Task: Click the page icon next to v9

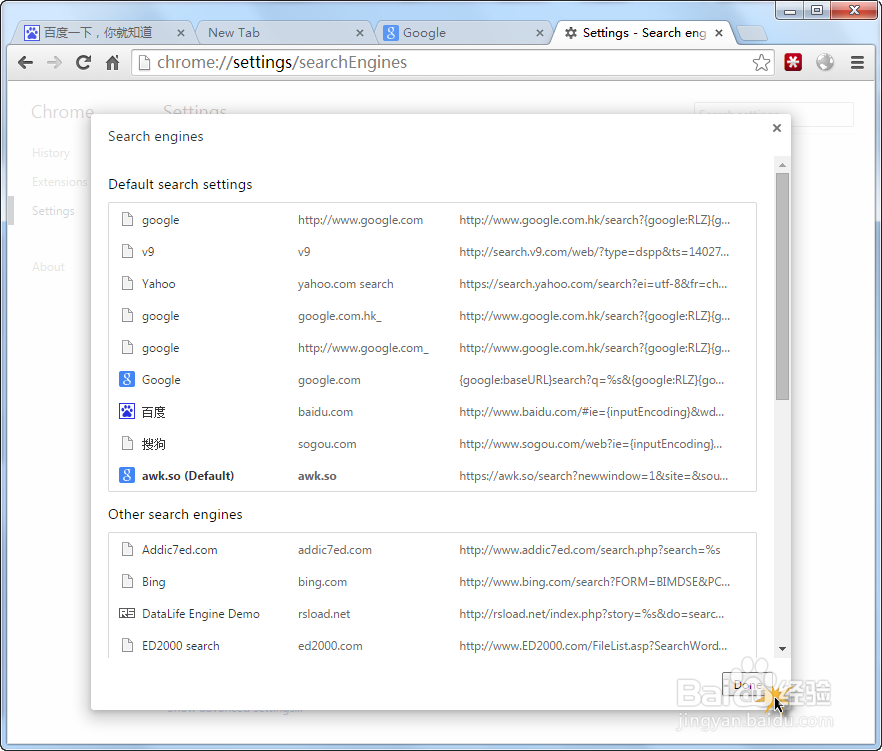Action: (127, 251)
